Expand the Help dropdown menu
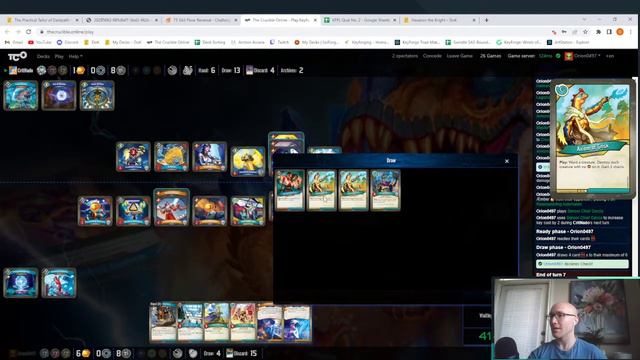The height and width of the screenshot is (360, 640). click(x=76, y=56)
